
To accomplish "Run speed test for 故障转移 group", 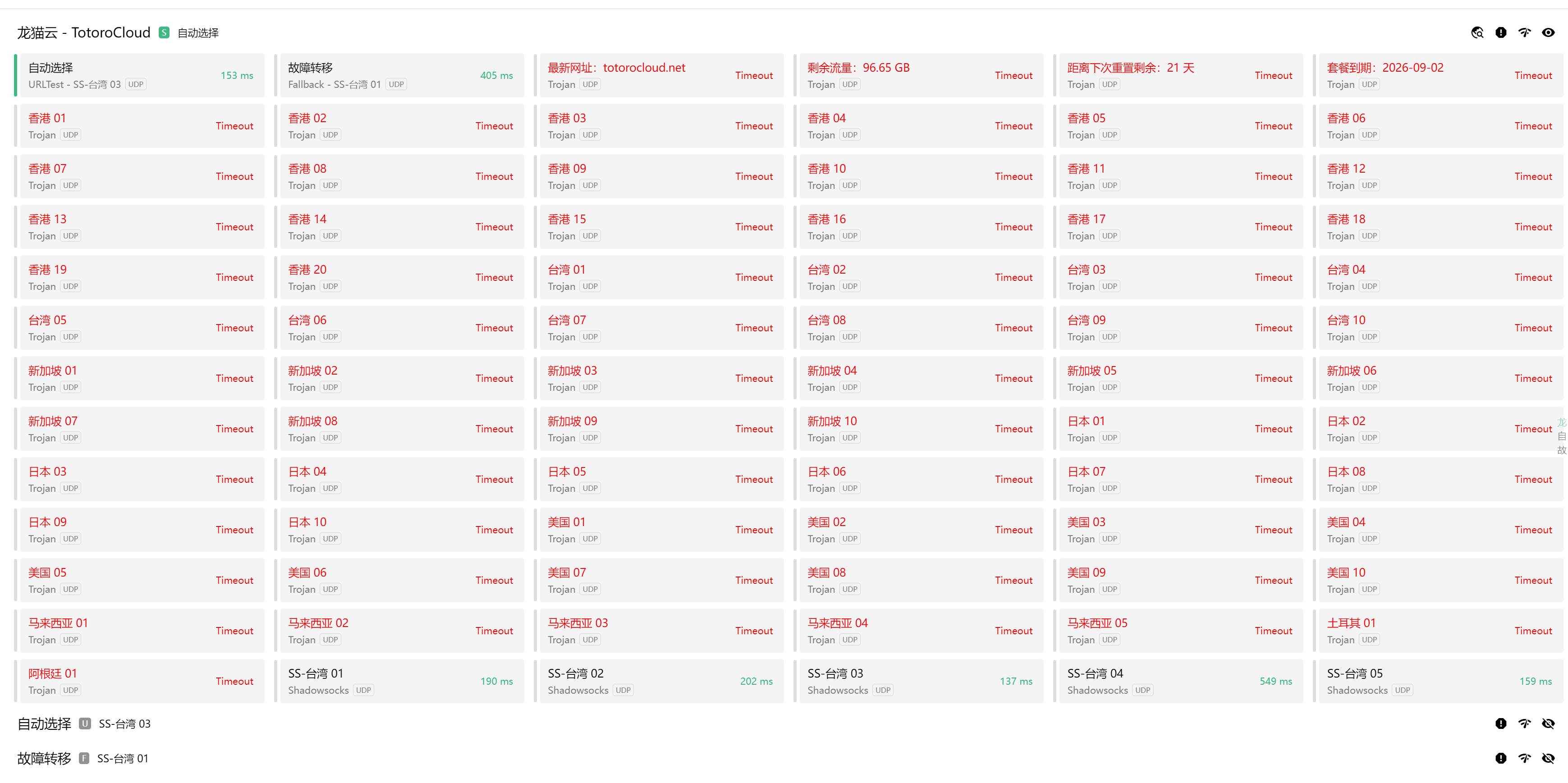I will click(x=1524, y=758).
